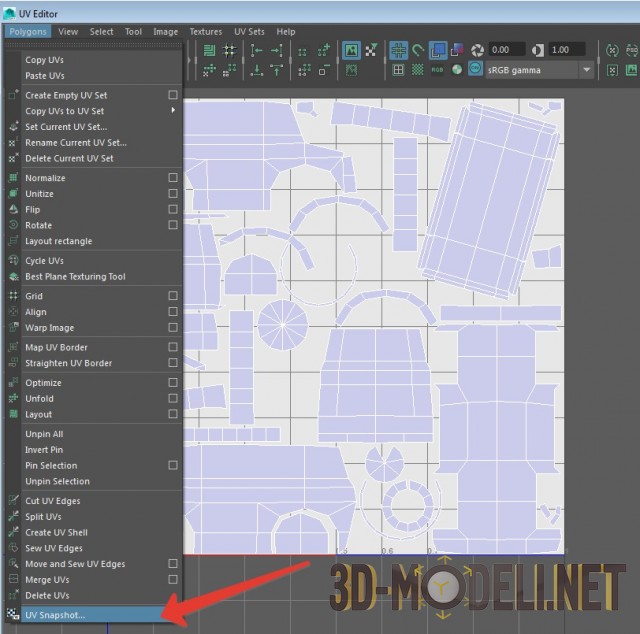640x634 pixels.
Task: Expand the Copy UVs to UV Set submenu
Action: click(x=173, y=110)
